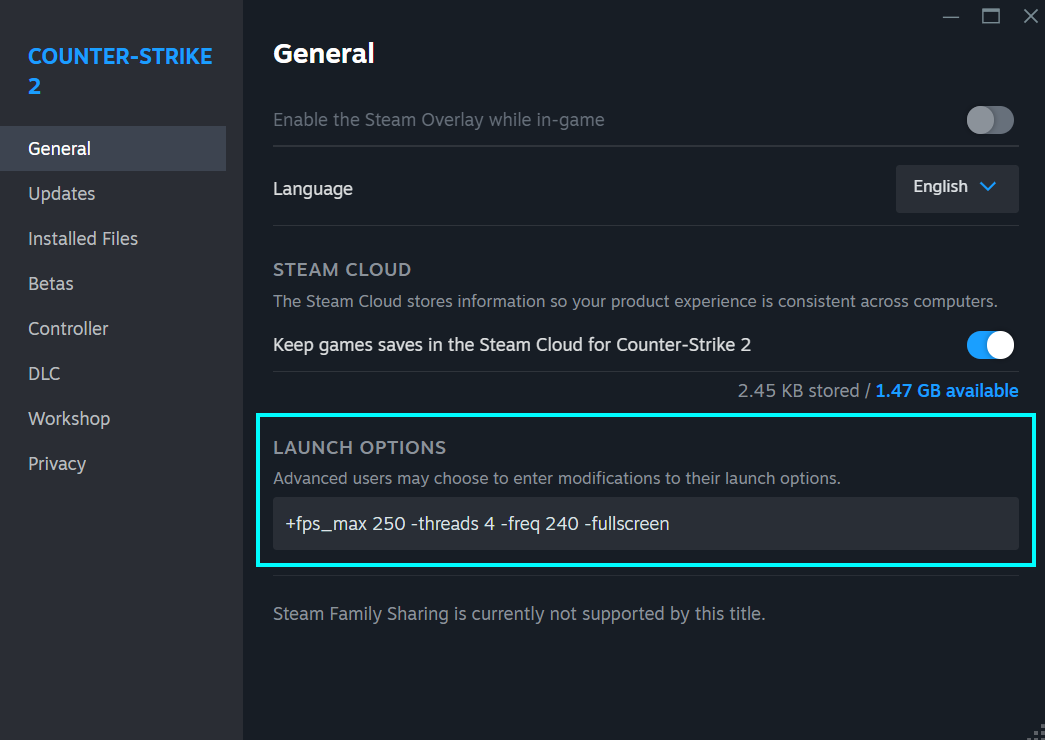Open the Privacy section
The width and height of the screenshot is (1045, 740).
point(57,463)
